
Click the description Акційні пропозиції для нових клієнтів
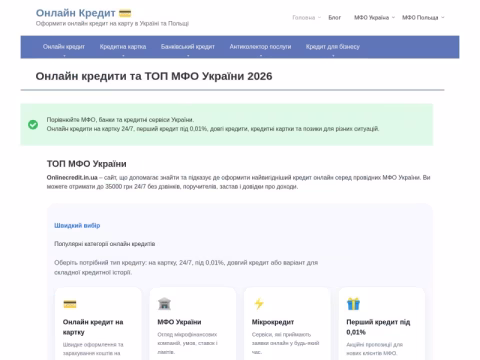point(374,349)
